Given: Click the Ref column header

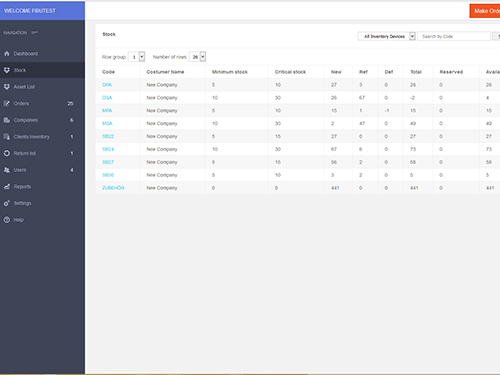Looking at the screenshot, I should [x=363, y=72].
